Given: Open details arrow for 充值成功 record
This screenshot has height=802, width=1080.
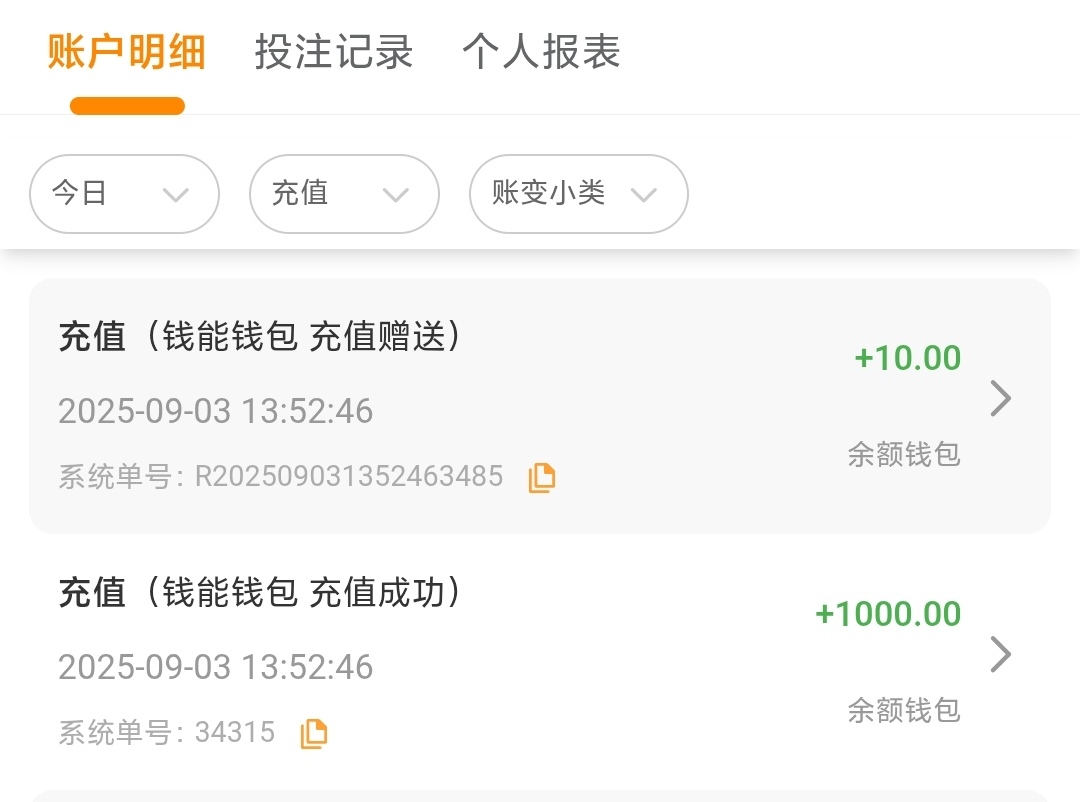Looking at the screenshot, I should [1000, 655].
